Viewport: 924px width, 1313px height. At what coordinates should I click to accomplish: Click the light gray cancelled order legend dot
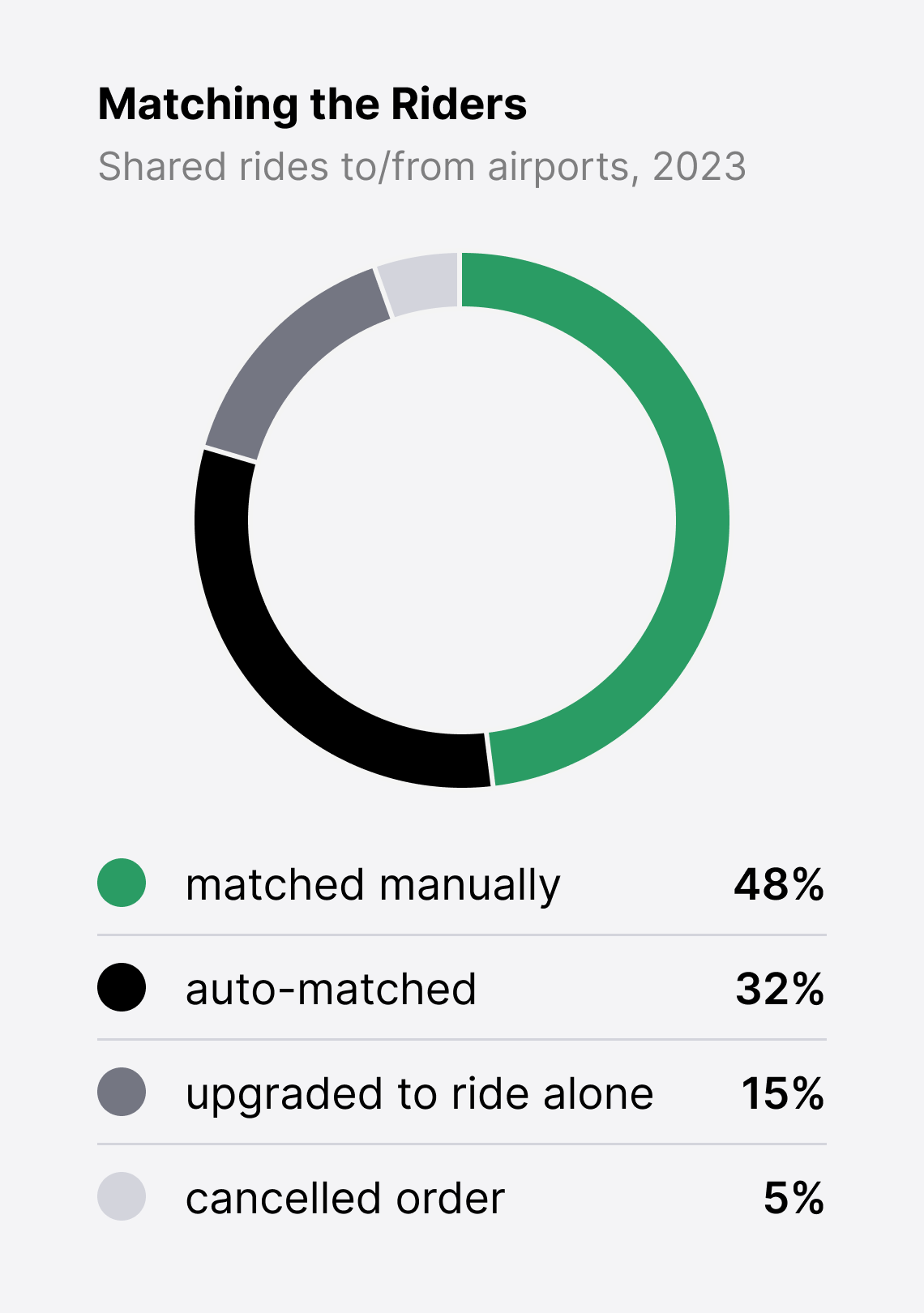pos(122,1196)
